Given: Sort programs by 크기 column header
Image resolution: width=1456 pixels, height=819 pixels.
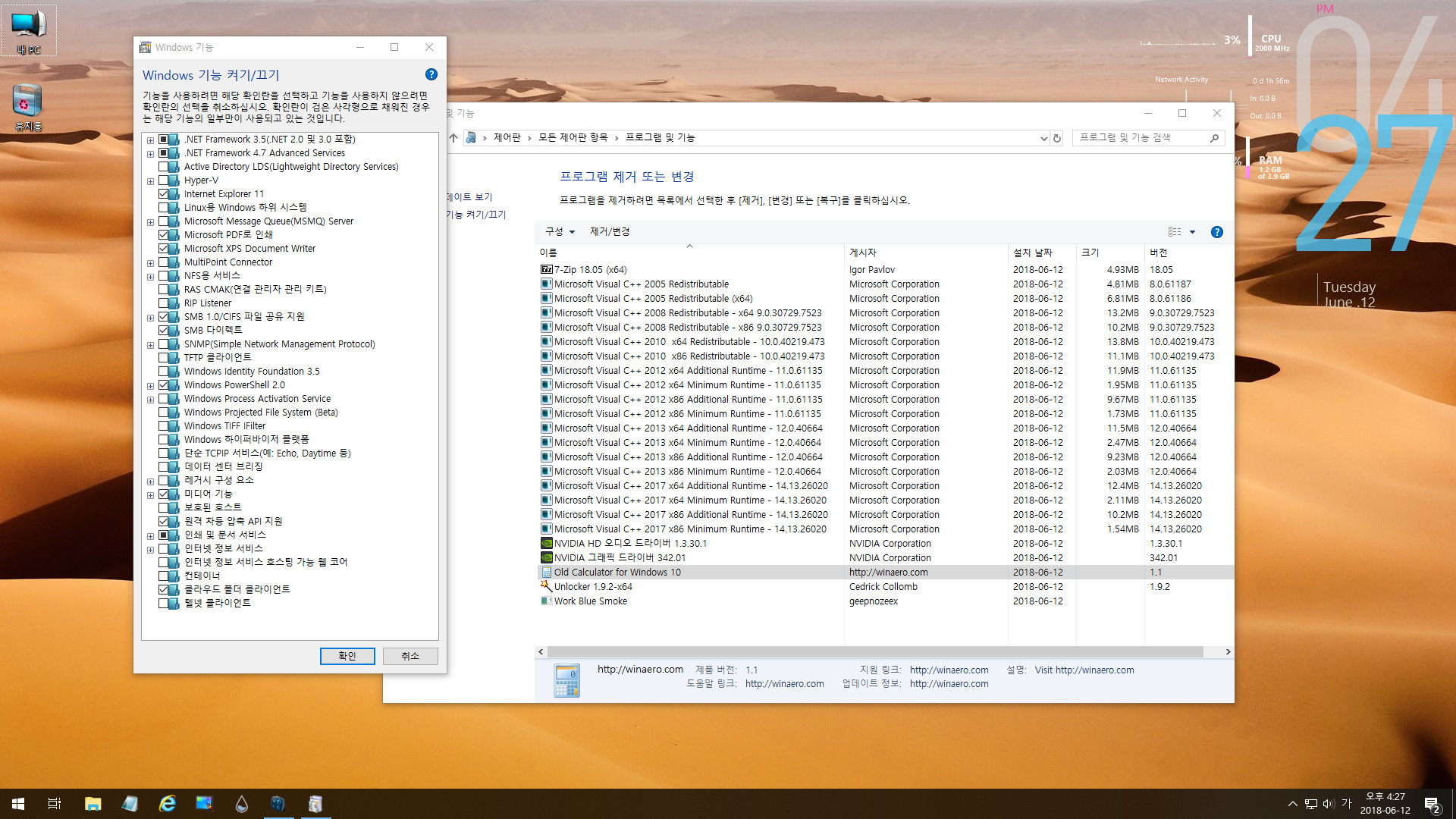Looking at the screenshot, I should (1110, 253).
